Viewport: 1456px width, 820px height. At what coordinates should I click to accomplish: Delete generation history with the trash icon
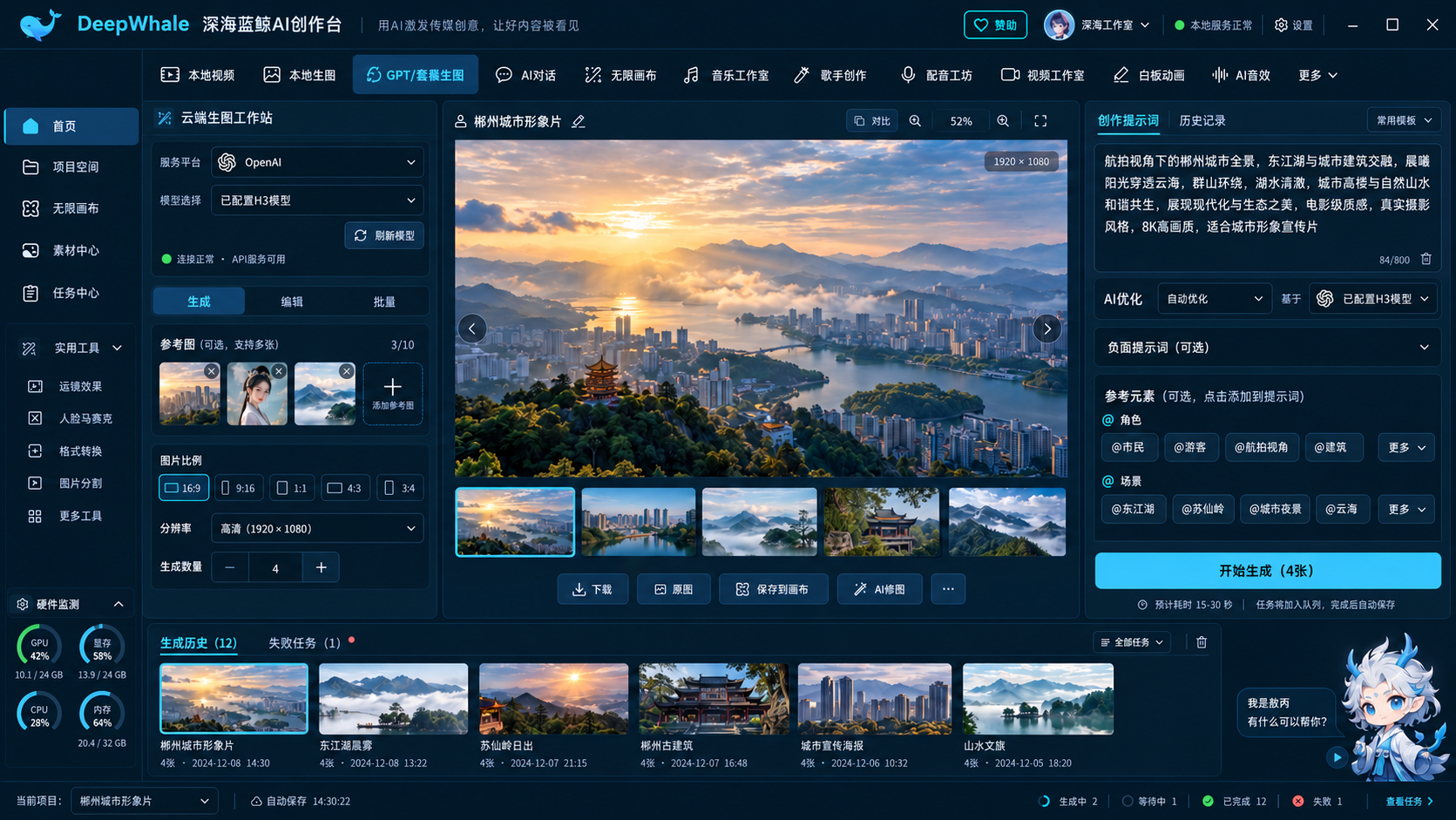(x=1202, y=642)
